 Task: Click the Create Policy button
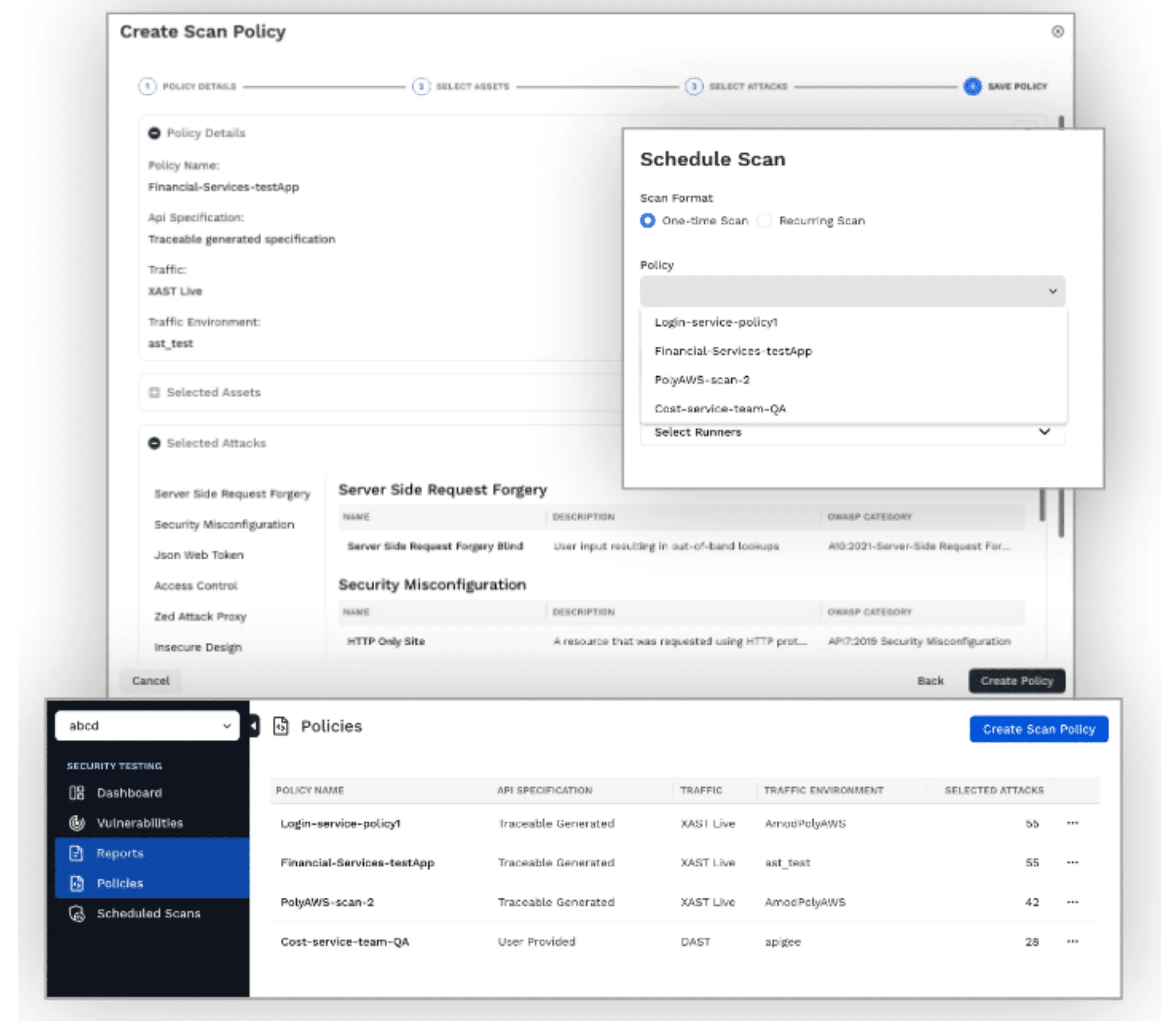pyautogui.click(x=1016, y=681)
